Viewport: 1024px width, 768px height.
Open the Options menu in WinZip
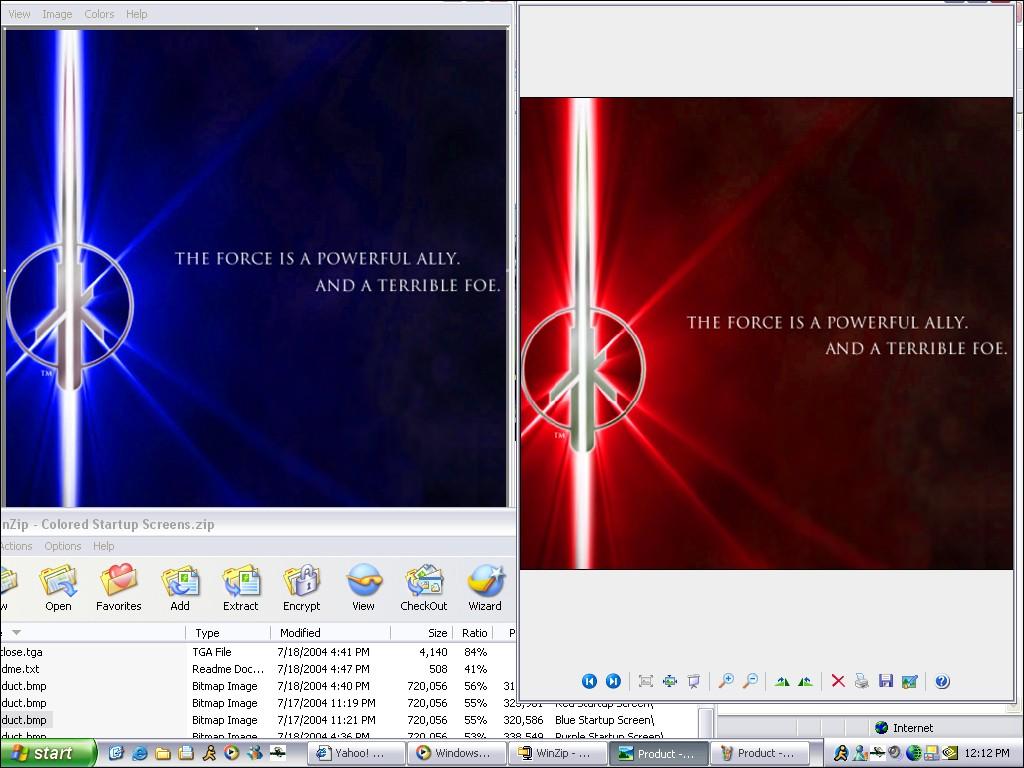[62, 546]
